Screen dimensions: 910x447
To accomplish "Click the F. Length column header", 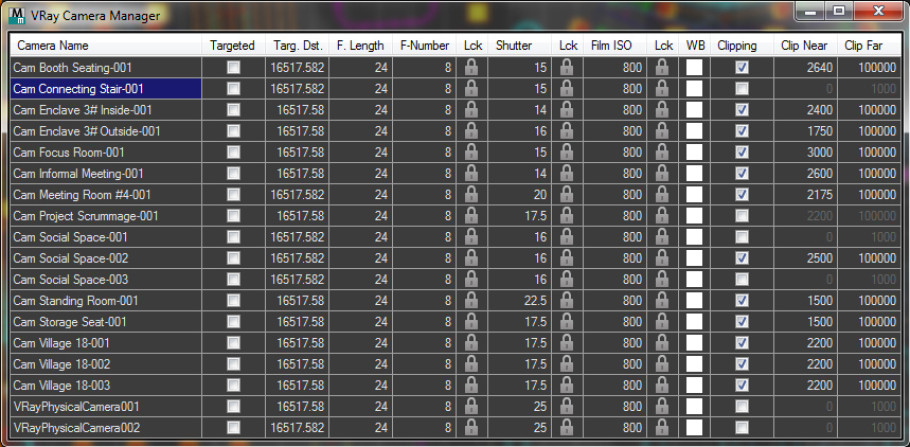I will pyautogui.click(x=360, y=45).
